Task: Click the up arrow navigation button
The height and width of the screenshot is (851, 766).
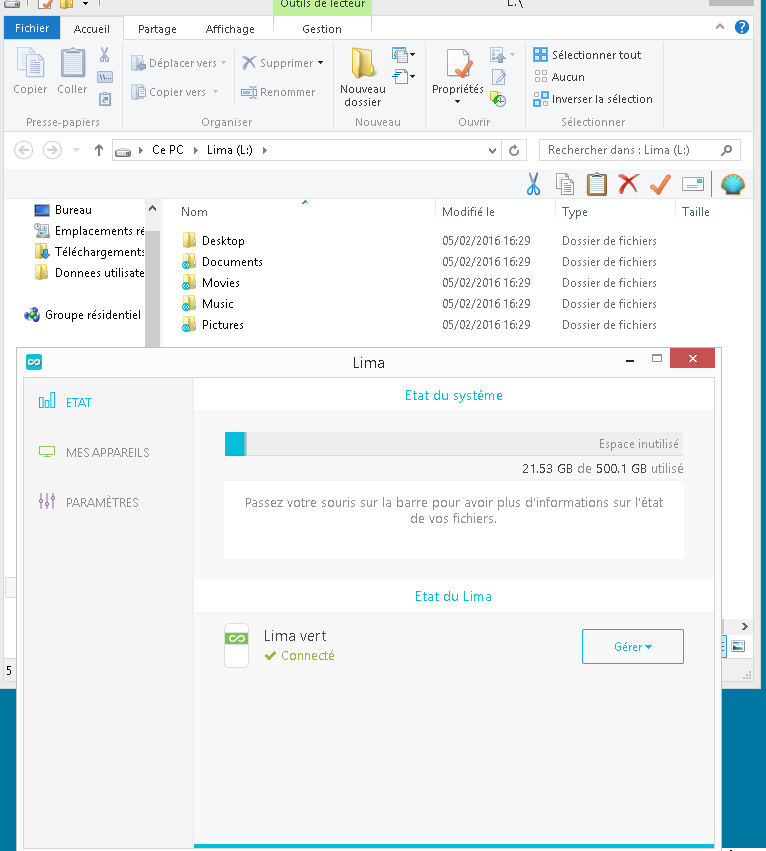Action: (x=98, y=150)
